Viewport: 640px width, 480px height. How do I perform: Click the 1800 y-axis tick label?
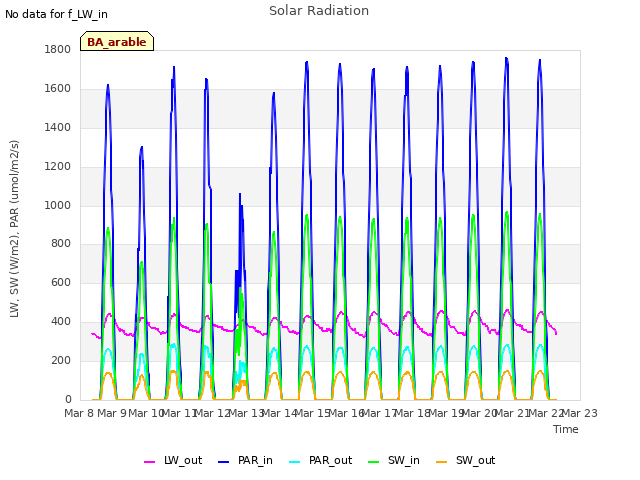[x=58, y=49]
